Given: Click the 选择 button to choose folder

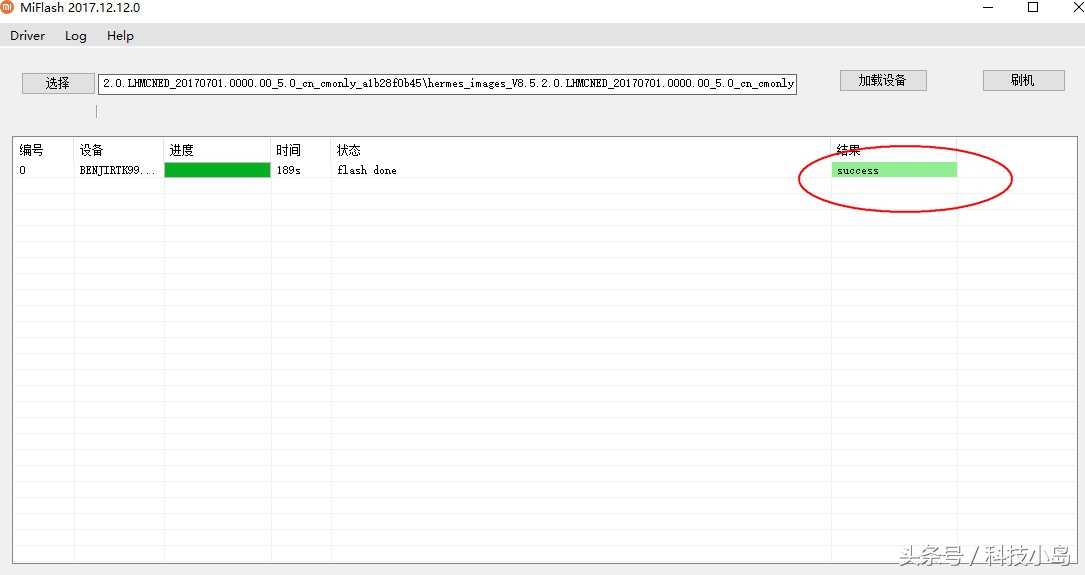Looking at the screenshot, I should 58,83.
